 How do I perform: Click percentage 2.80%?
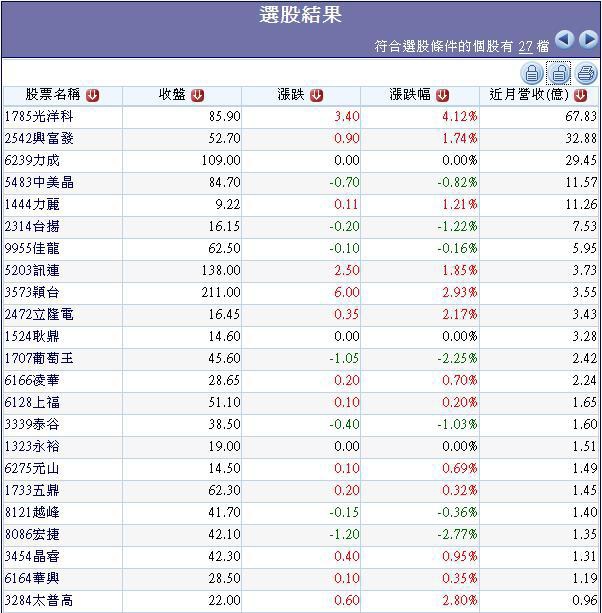click(460, 600)
